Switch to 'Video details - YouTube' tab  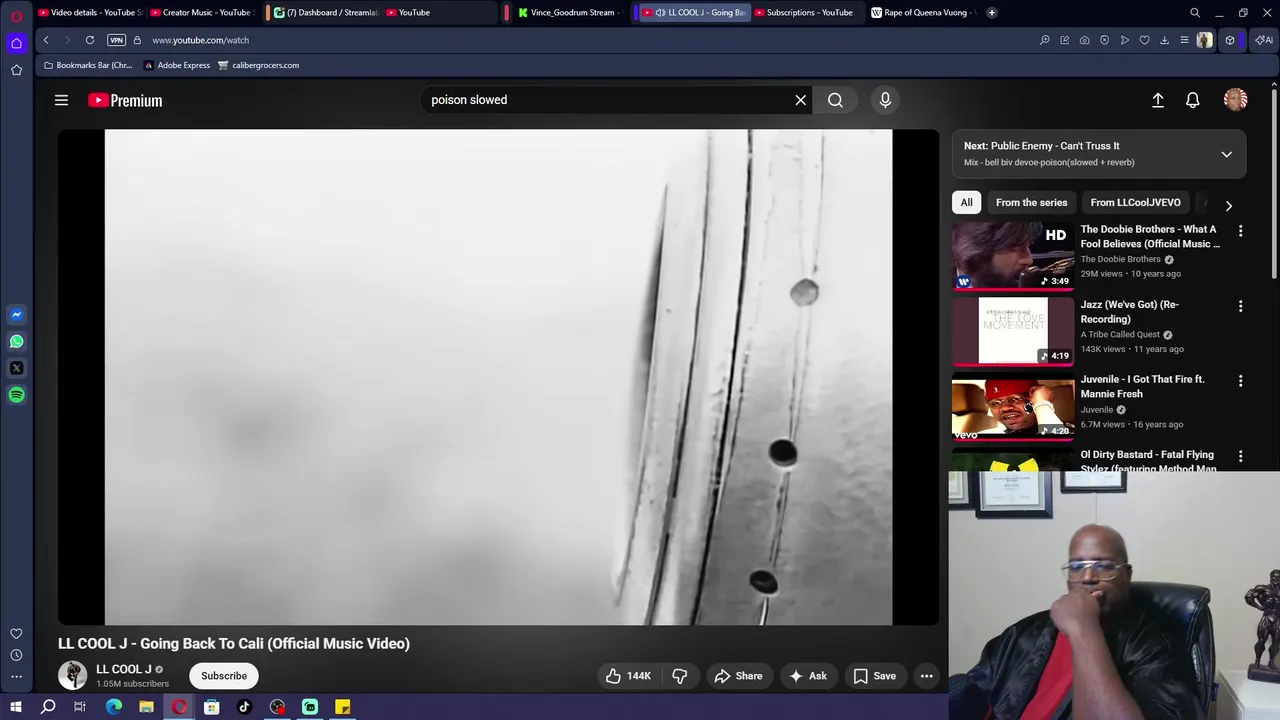coord(90,13)
